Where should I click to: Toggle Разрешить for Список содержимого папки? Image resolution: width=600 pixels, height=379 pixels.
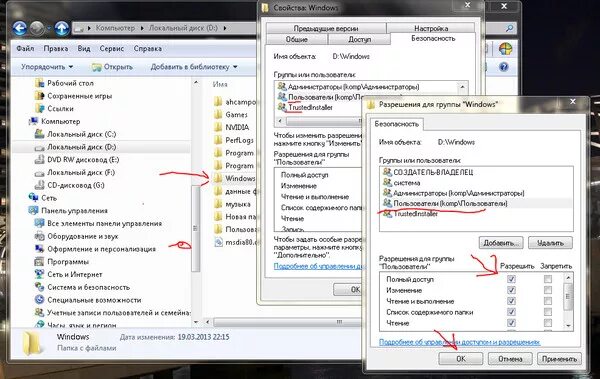[x=511, y=312]
